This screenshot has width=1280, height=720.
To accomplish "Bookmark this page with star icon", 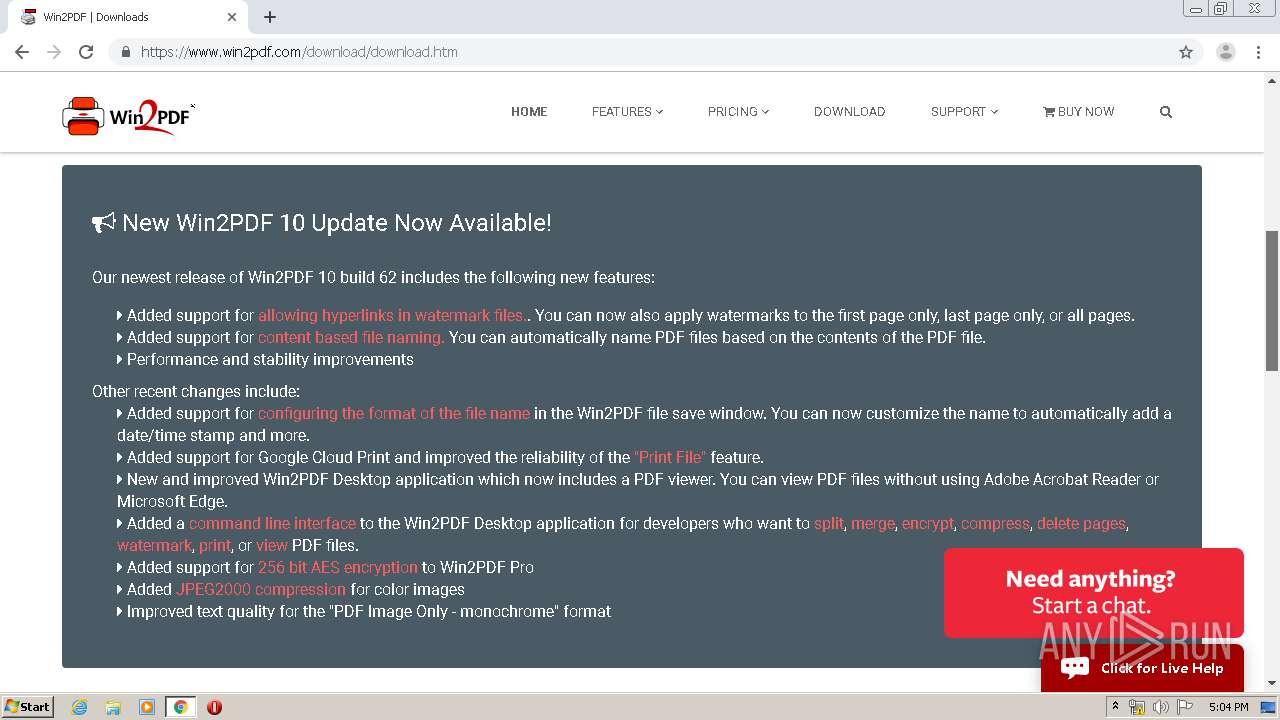I will point(1186,52).
